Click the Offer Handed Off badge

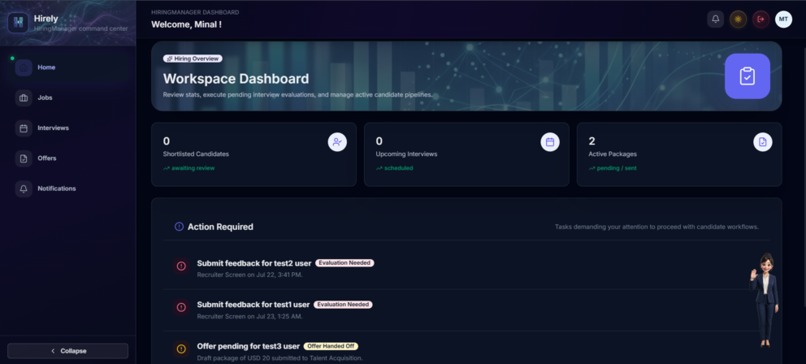(x=331, y=346)
